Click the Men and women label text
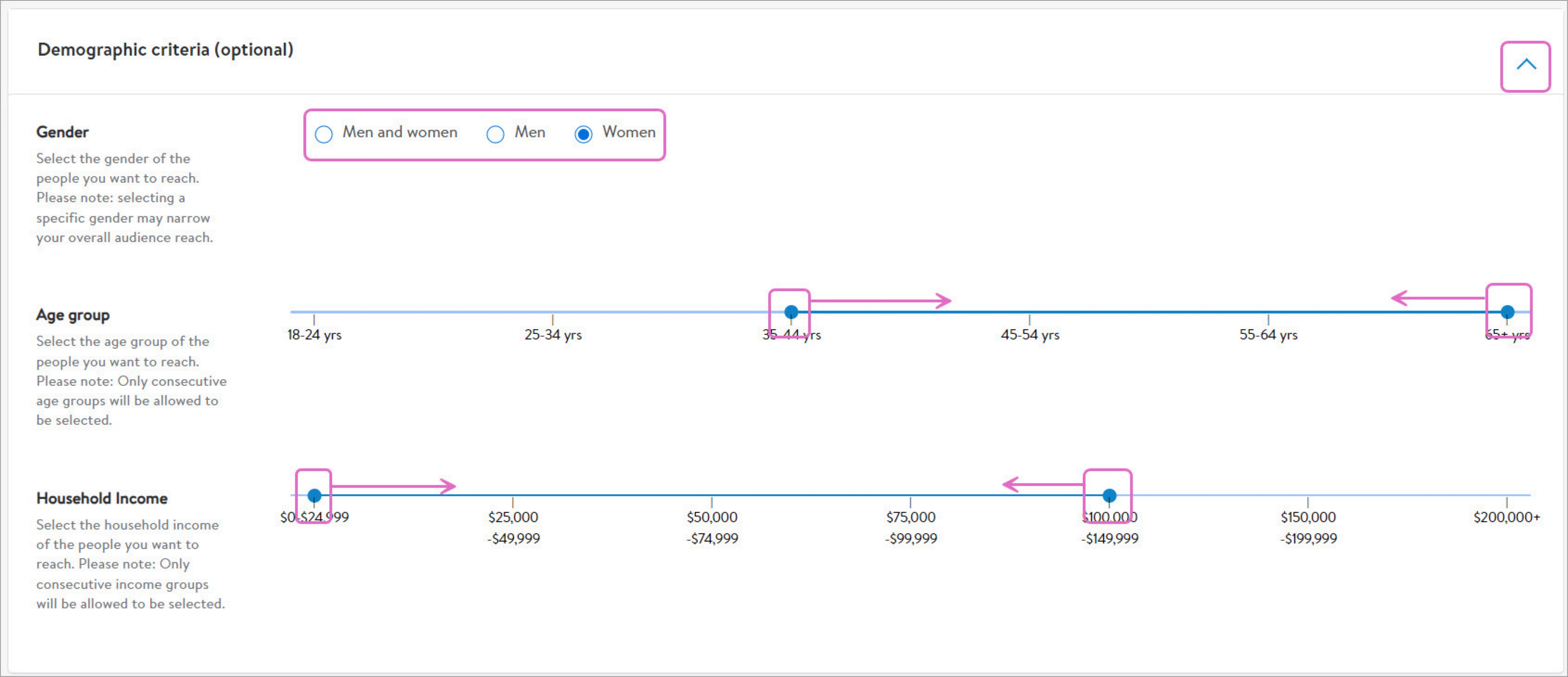The image size is (1568, 677). click(x=399, y=132)
